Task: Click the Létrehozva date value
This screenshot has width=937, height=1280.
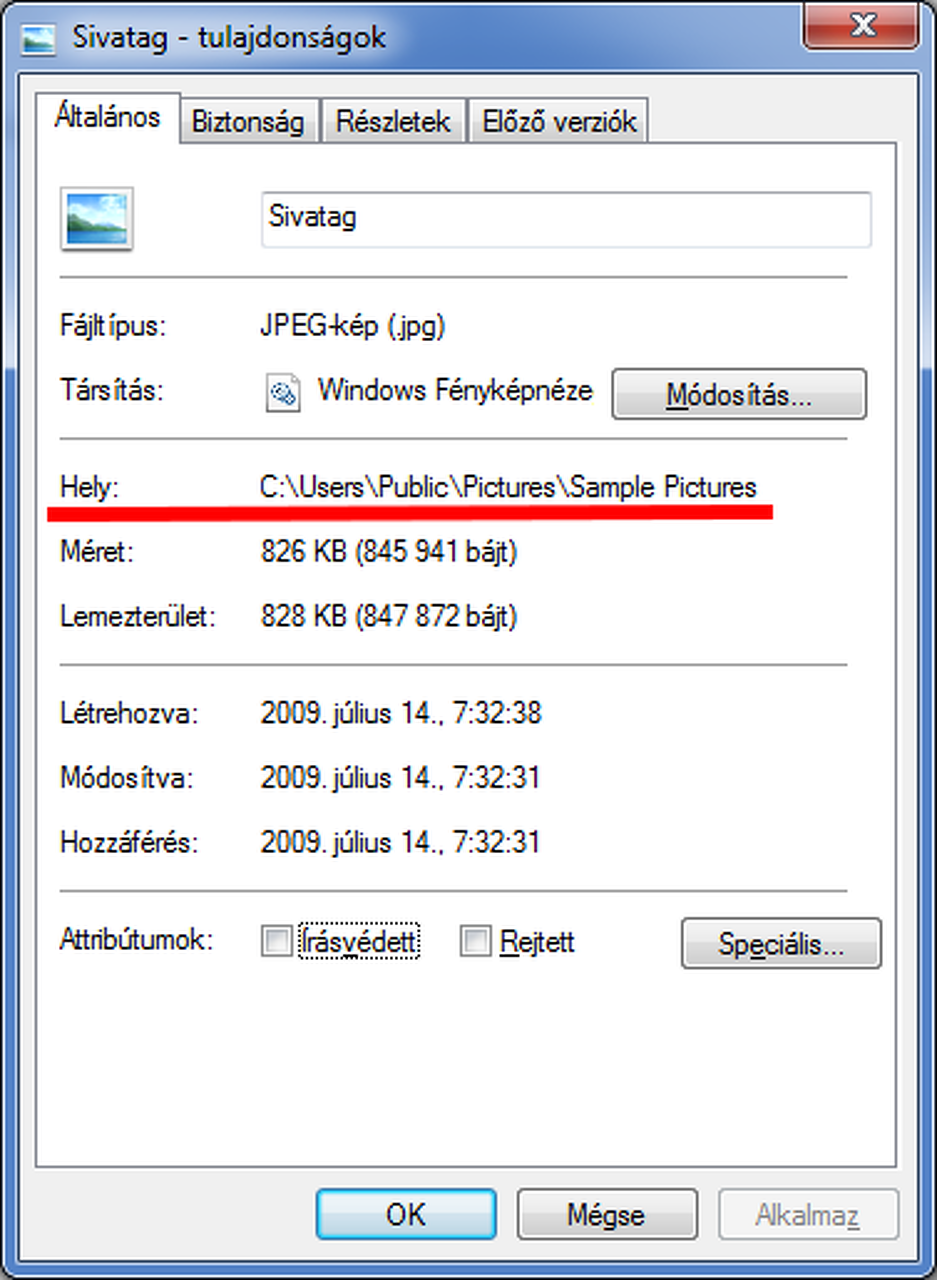Action: click(400, 714)
